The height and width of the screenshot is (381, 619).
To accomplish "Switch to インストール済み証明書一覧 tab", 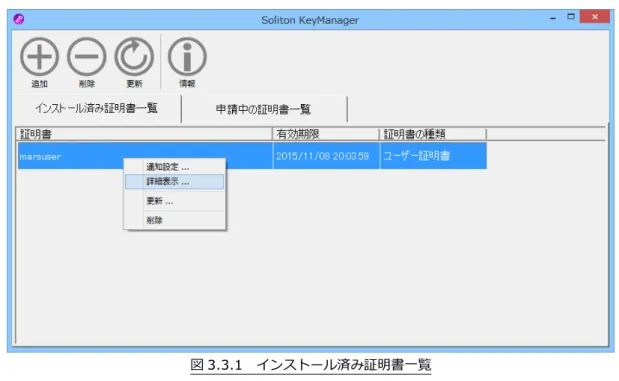I will [97, 109].
